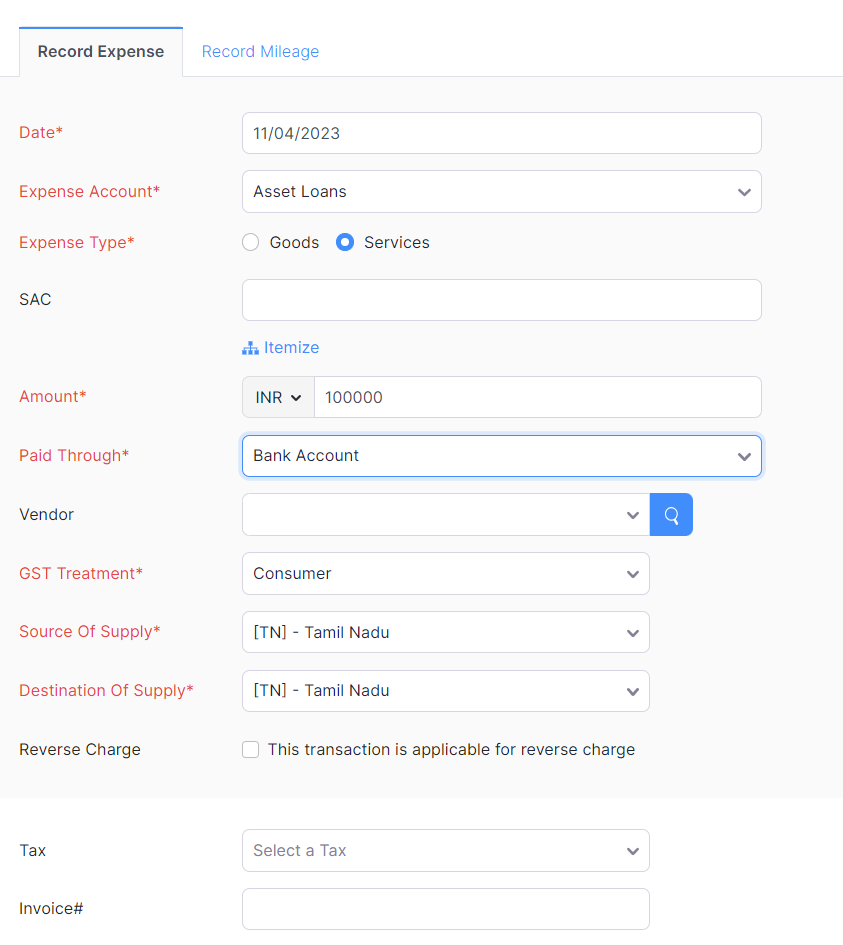Screen dimensions: 843x945
Task: Open the vendor search lookup
Action: (671, 514)
